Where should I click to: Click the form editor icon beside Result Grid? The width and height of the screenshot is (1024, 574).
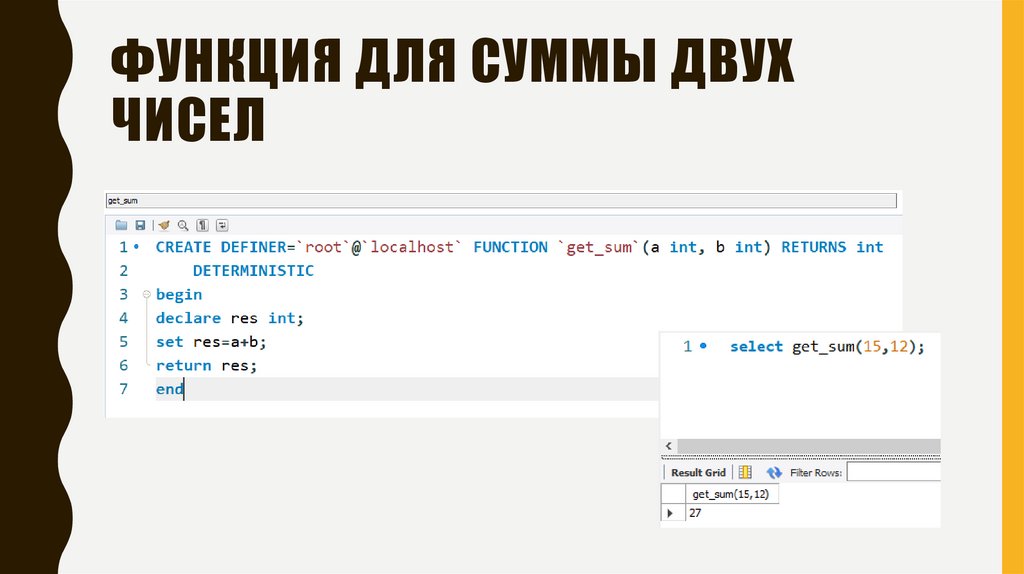click(745, 472)
